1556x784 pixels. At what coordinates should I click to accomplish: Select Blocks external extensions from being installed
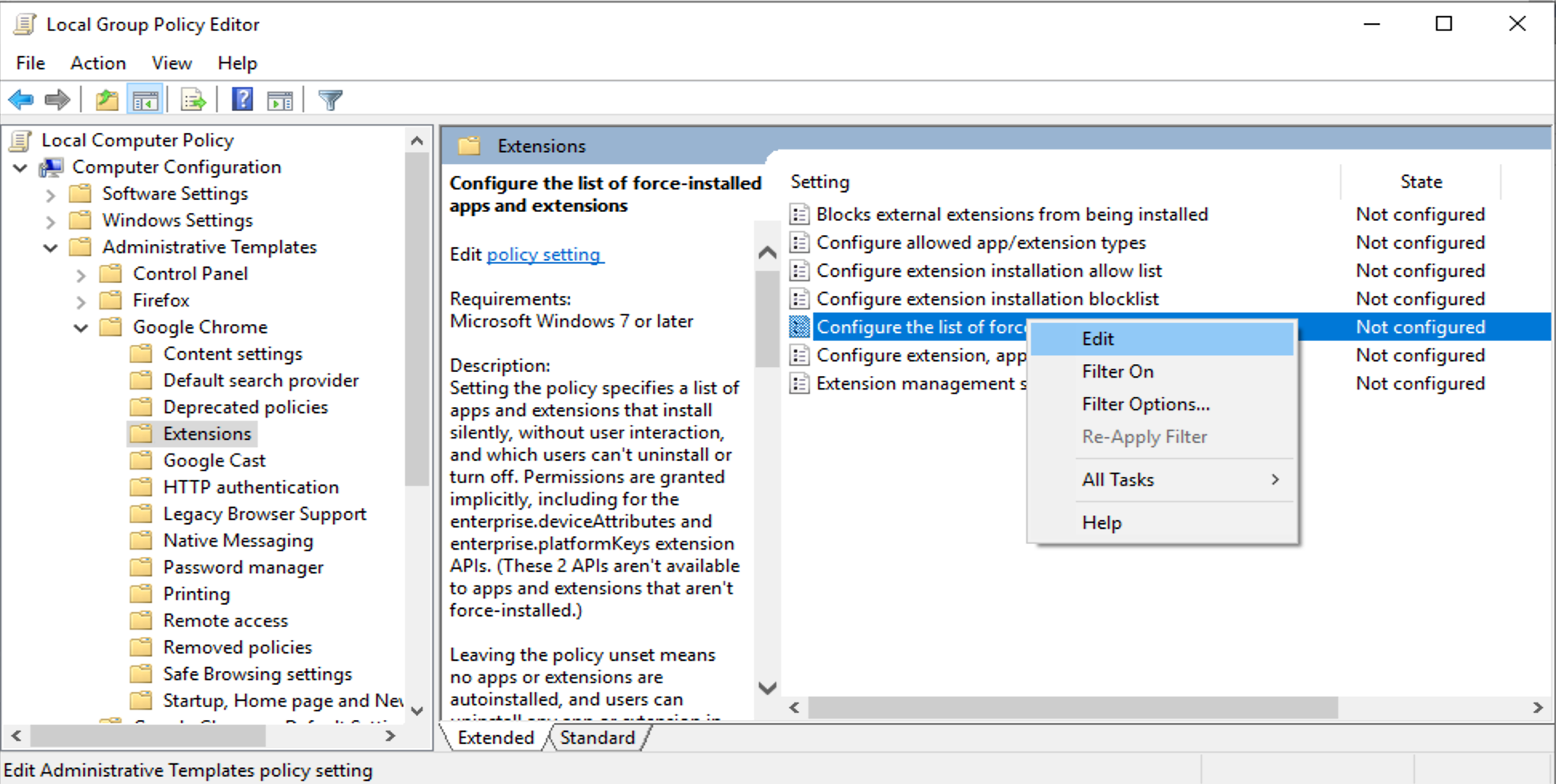point(1012,214)
